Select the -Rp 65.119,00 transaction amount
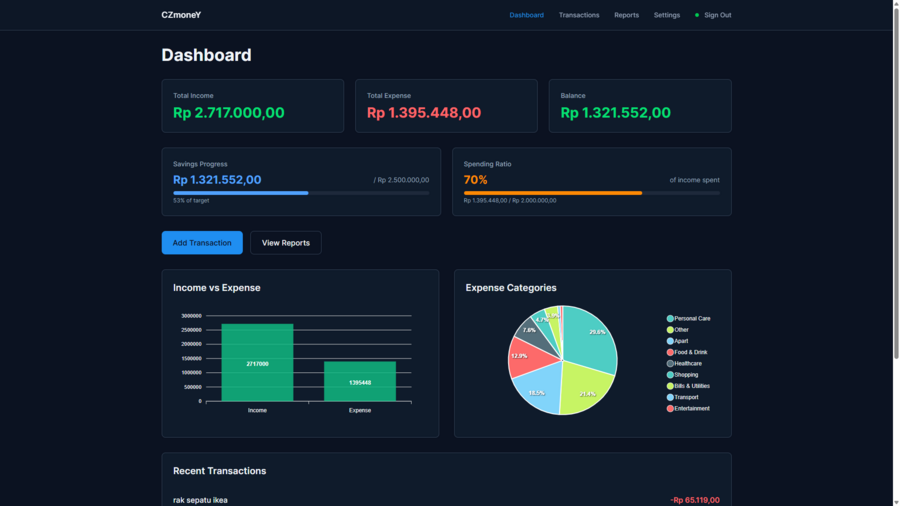Image resolution: width=900 pixels, height=506 pixels. [695, 500]
